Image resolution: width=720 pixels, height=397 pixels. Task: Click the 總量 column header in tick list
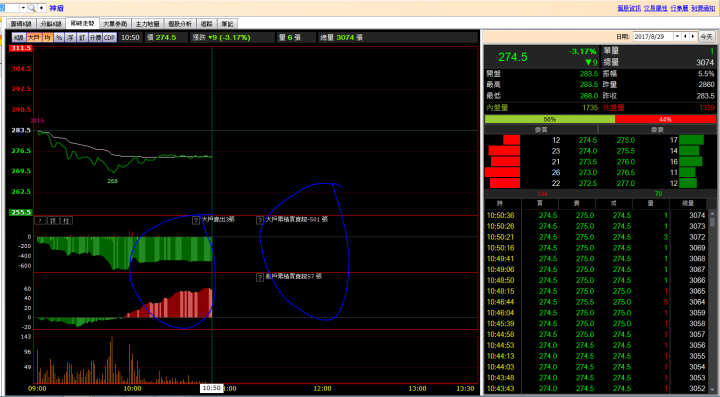click(x=687, y=203)
